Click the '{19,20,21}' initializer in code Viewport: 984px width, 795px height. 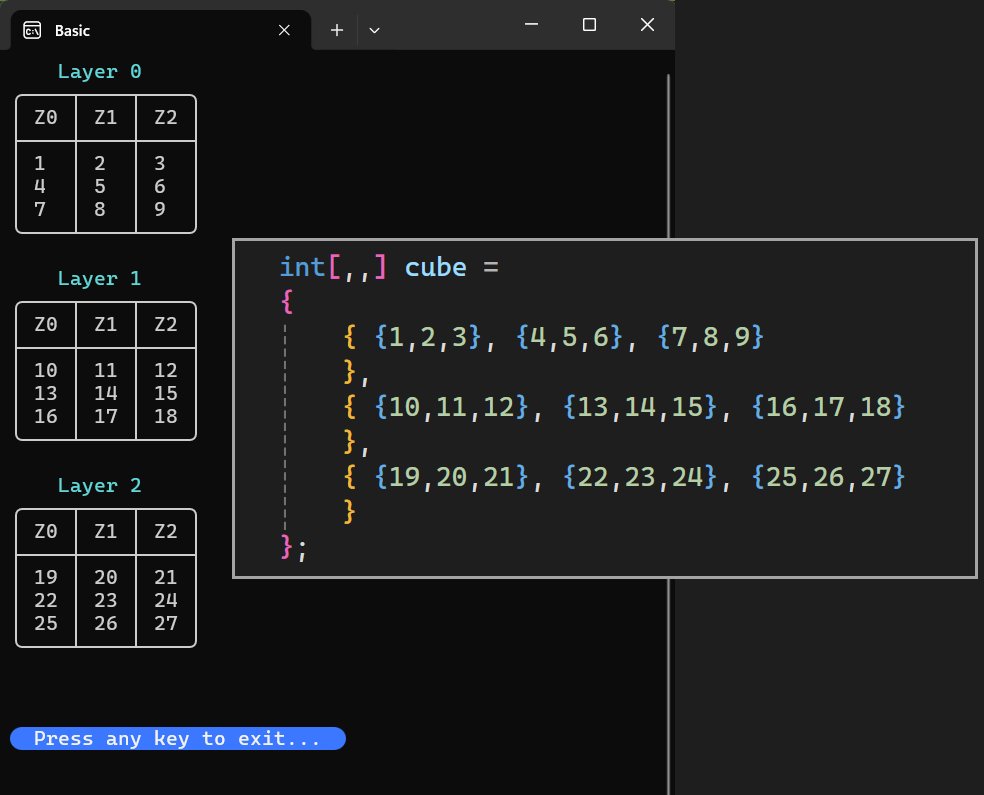pyautogui.click(x=451, y=478)
